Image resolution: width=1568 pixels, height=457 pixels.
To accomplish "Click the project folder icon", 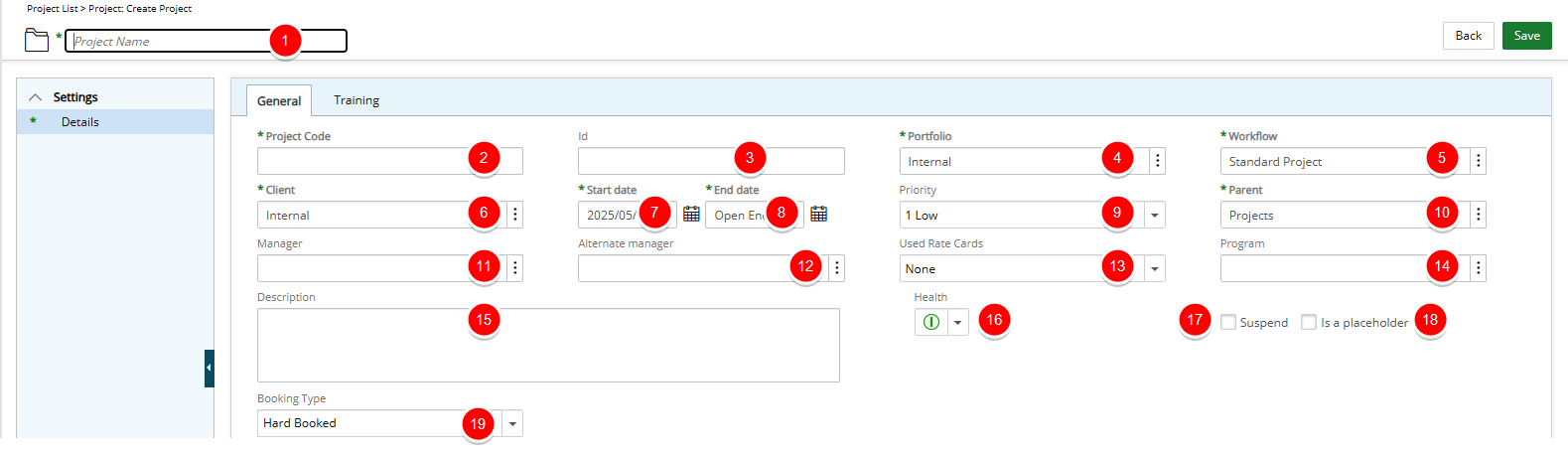I will tap(37, 40).
